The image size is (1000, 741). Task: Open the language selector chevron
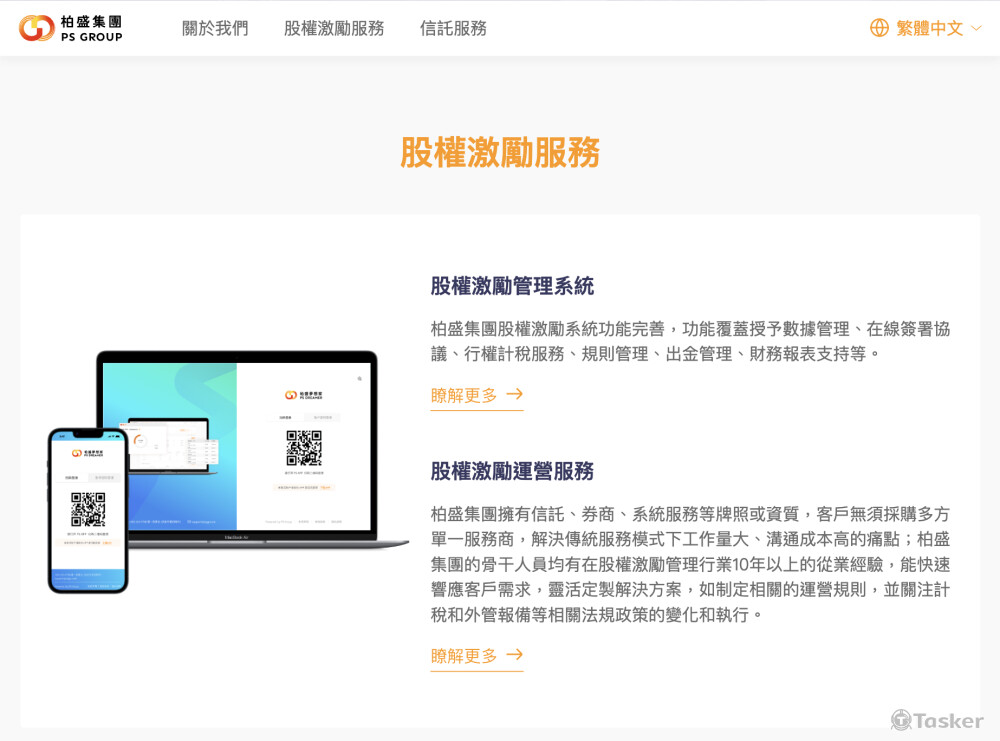(x=976, y=28)
